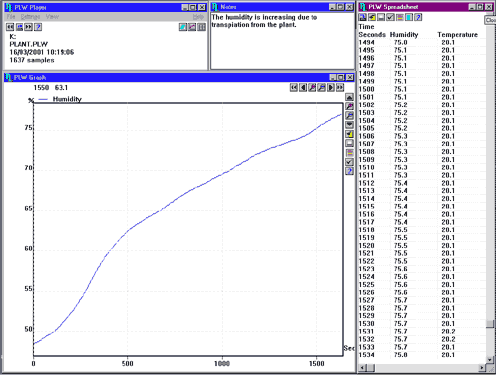Click cyan column icon in spreadsheet toolbar
This screenshot has width=496, height=375.
[409, 17]
